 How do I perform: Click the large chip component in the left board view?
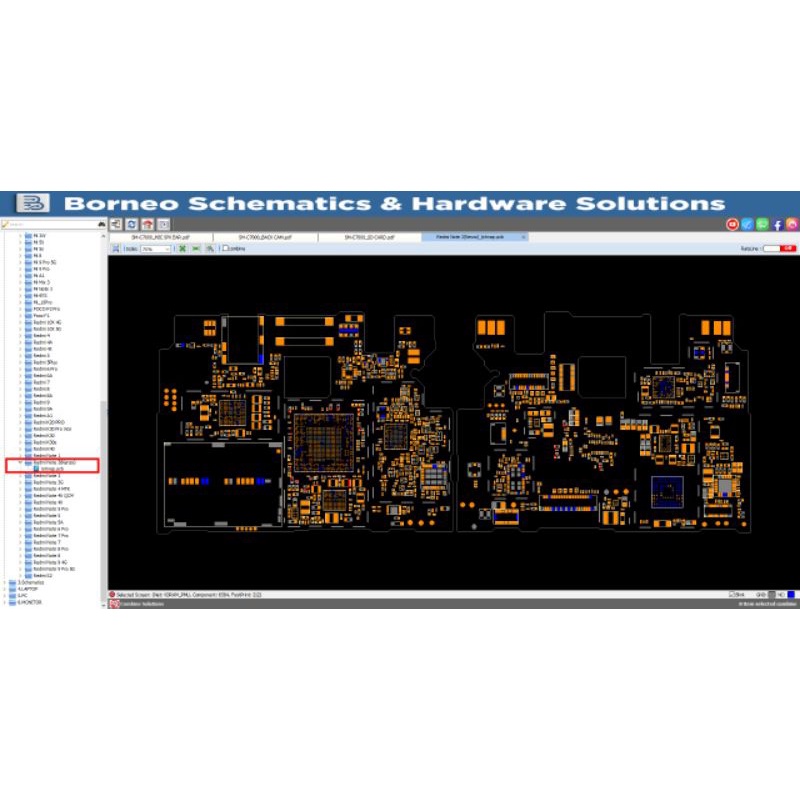pos(324,442)
